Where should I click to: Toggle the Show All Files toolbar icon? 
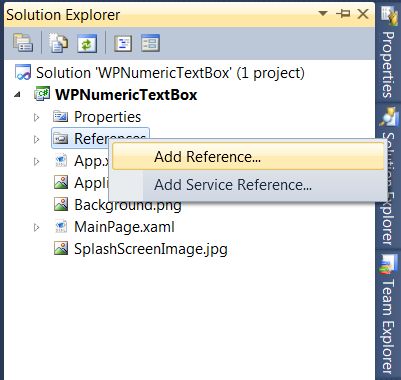(x=59, y=43)
